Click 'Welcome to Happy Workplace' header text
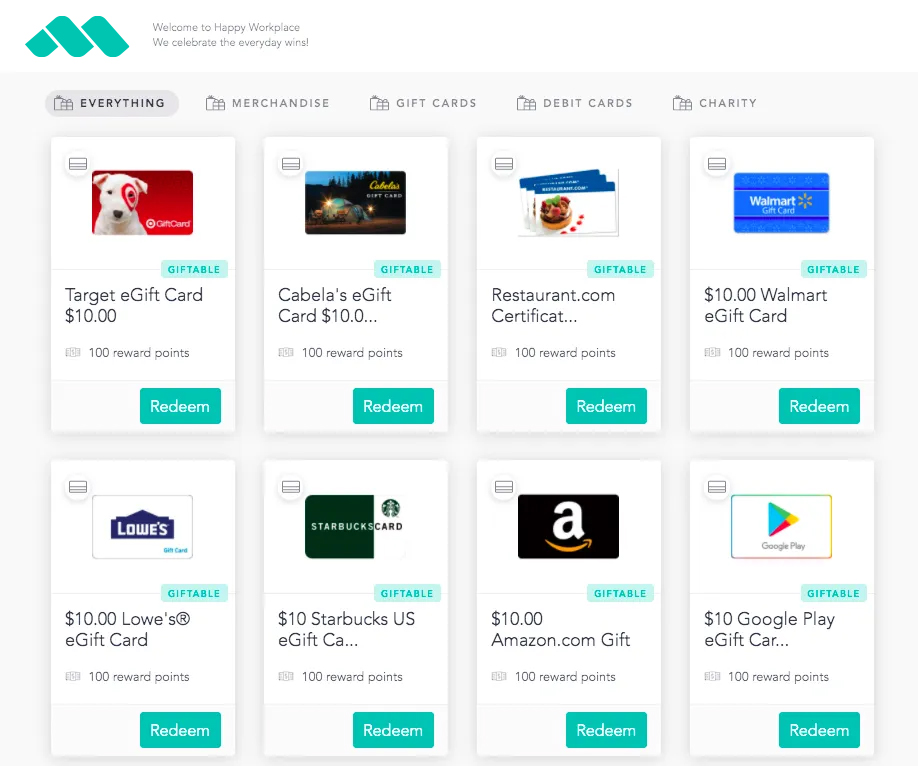 click(x=226, y=27)
